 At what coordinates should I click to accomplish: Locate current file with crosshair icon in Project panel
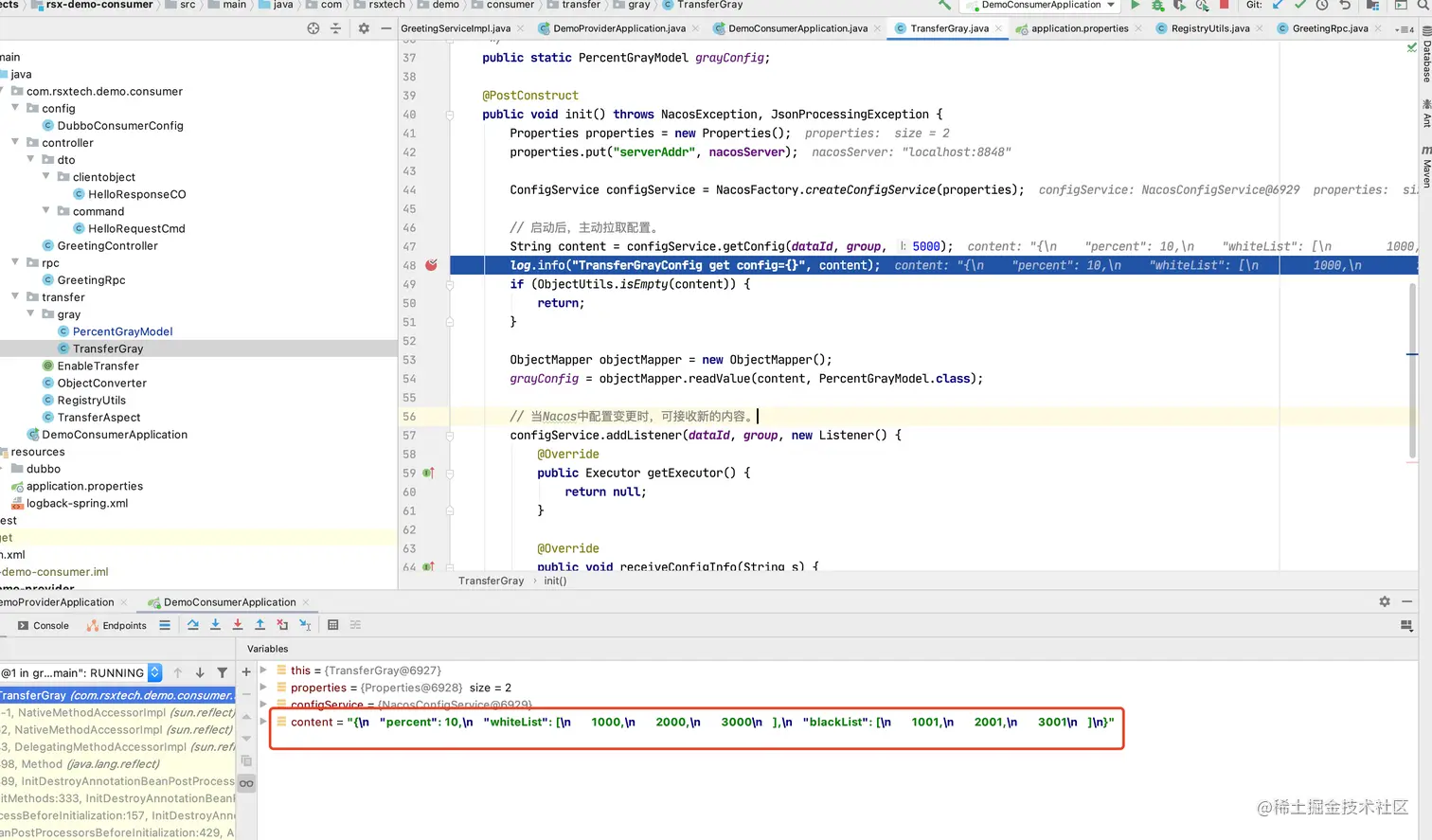click(x=313, y=28)
